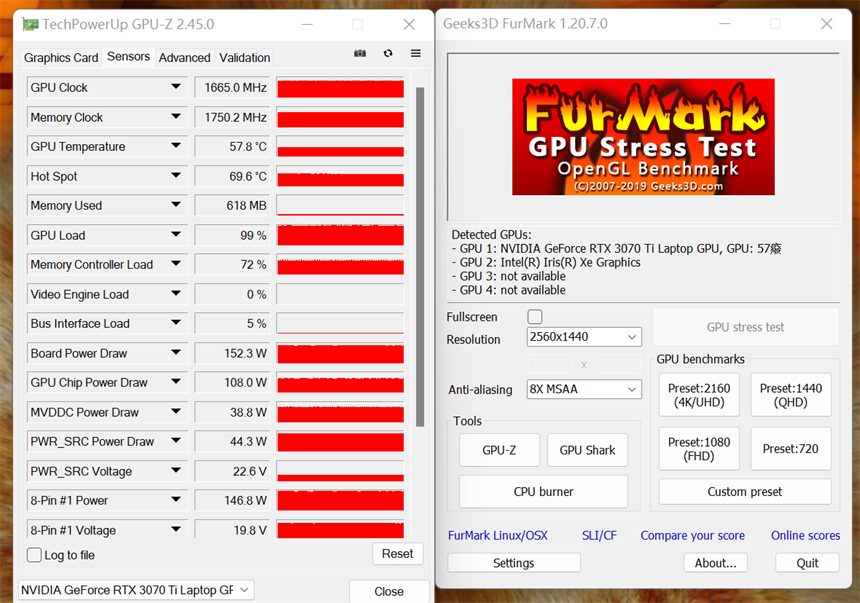Click the Compare your score link

tap(693, 536)
